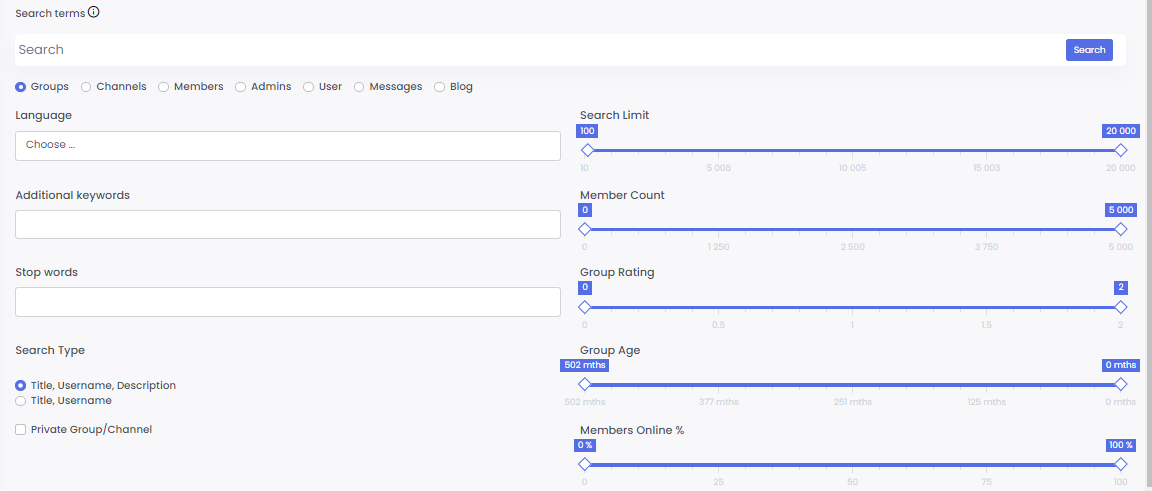This screenshot has height=491, width=1152.
Task: Select the Groups radio option
Action: (x=21, y=87)
